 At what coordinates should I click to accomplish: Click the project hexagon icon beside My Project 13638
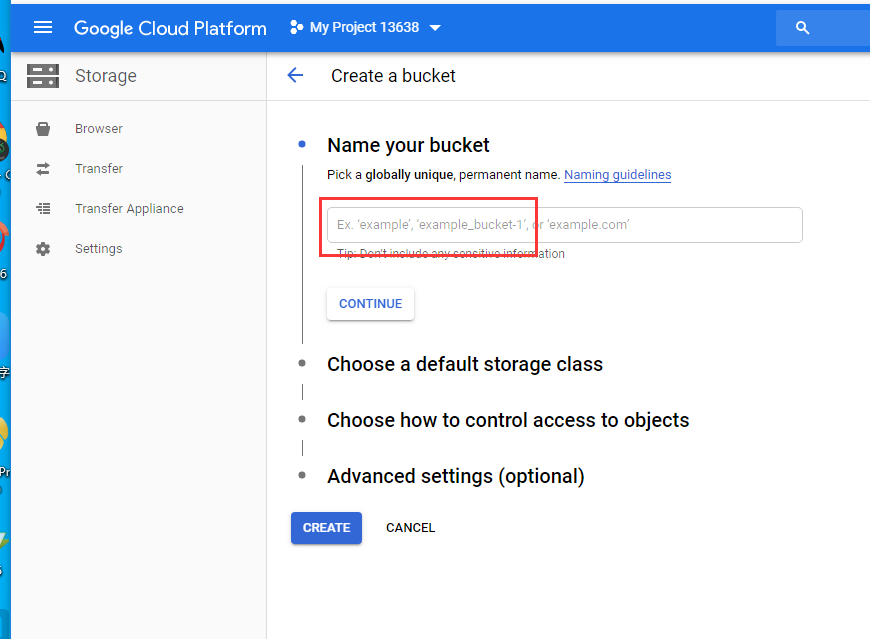coord(297,27)
